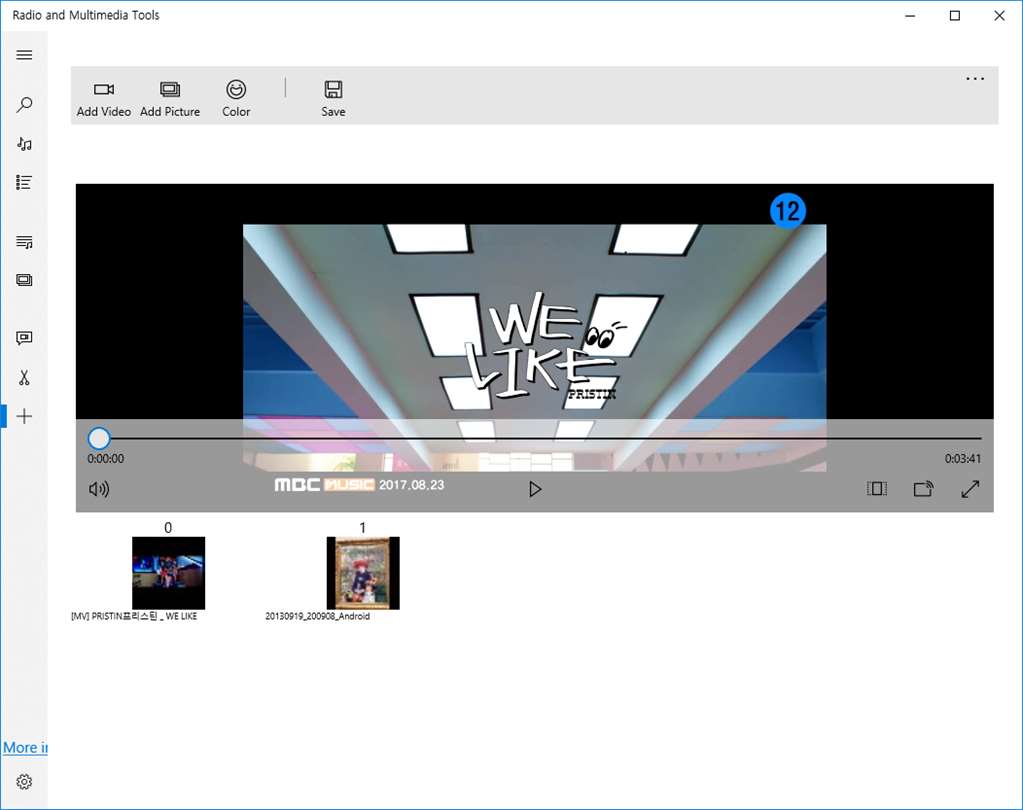Close the Radio and Multimedia Tools window
Image resolution: width=1023 pixels, height=810 pixels.
click(999, 16)
